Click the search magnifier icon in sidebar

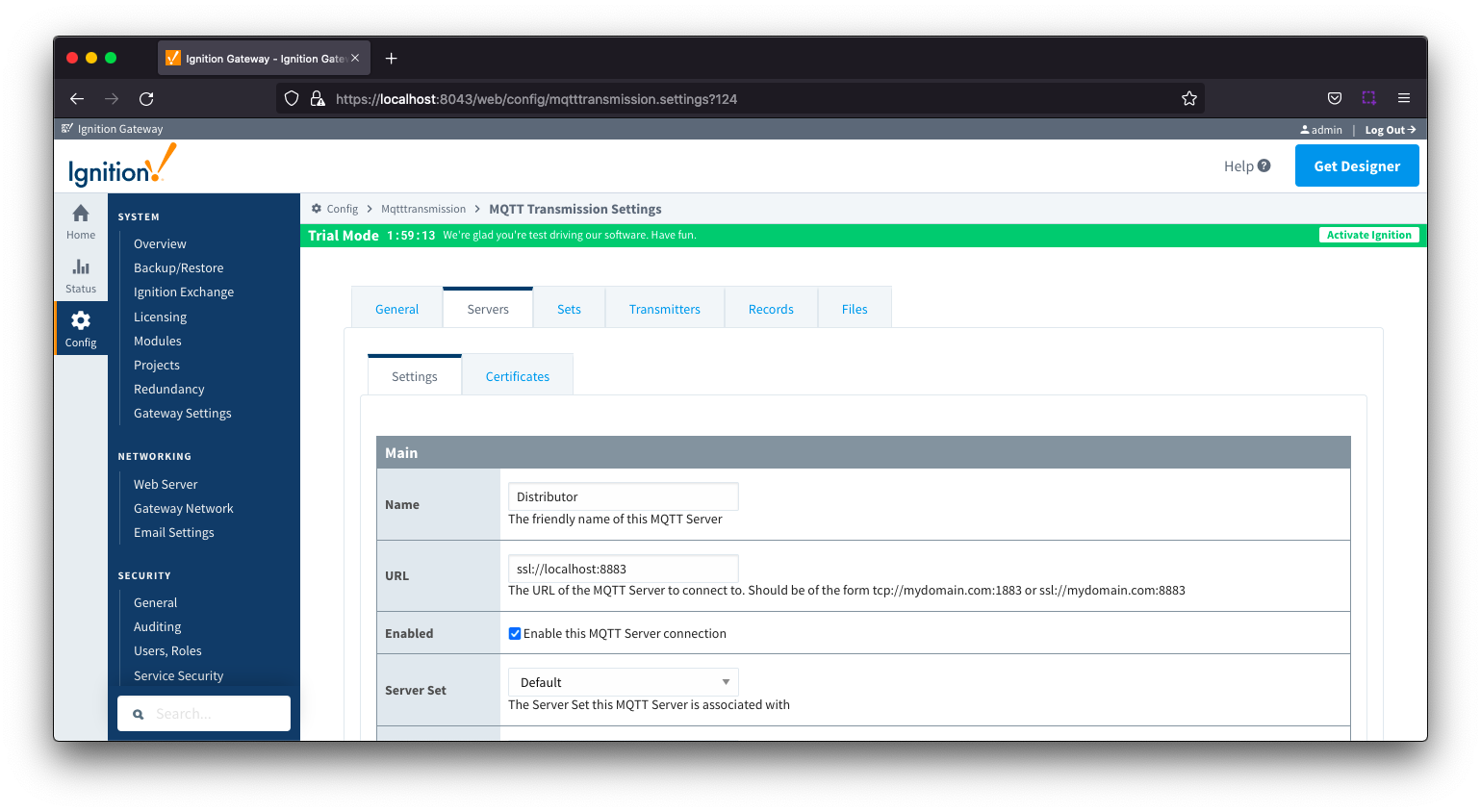(x=139, y=714)
